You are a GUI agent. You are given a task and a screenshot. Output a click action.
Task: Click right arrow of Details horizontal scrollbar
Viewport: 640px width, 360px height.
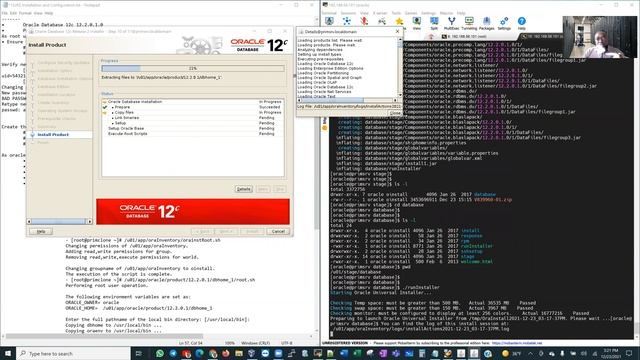click(x=395, y=100)
